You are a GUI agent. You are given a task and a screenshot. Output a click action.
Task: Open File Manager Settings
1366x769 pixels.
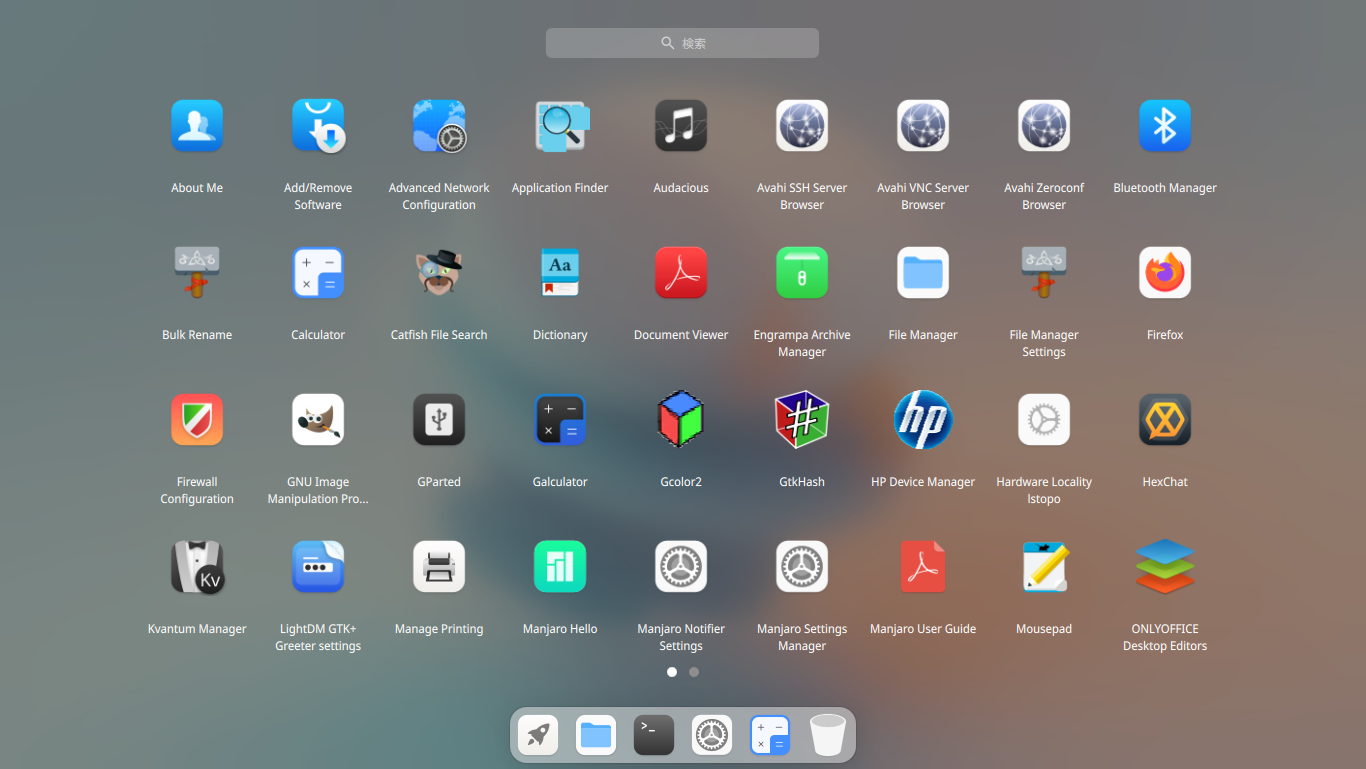[1044, 273]
